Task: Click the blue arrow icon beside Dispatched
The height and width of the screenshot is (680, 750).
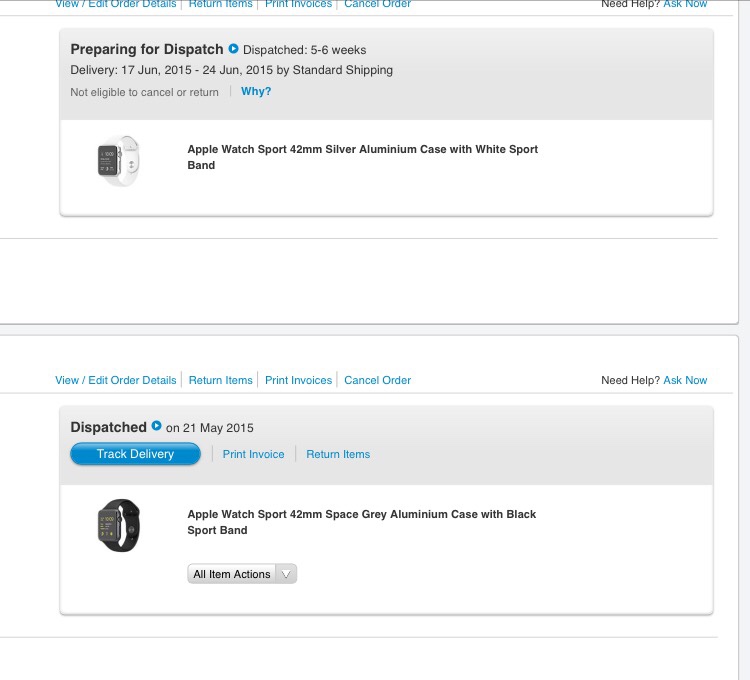Action: (x=156, y=427)
